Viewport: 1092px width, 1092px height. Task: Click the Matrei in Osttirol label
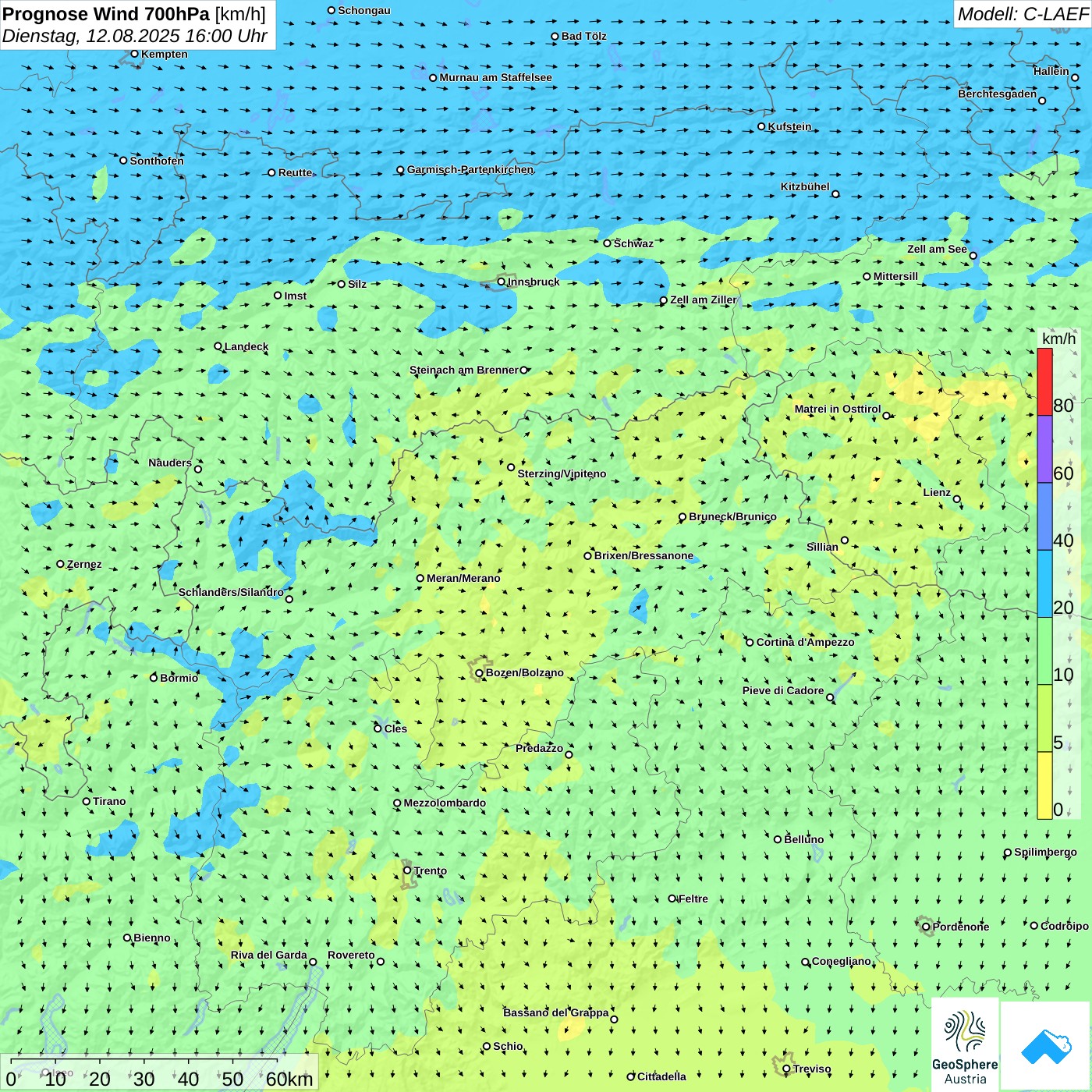(838, 409)
